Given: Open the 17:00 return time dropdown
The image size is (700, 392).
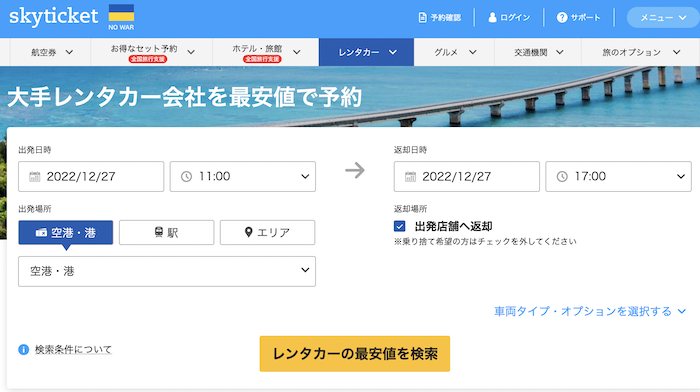Looking at the screenshot, I should point(618,176).
